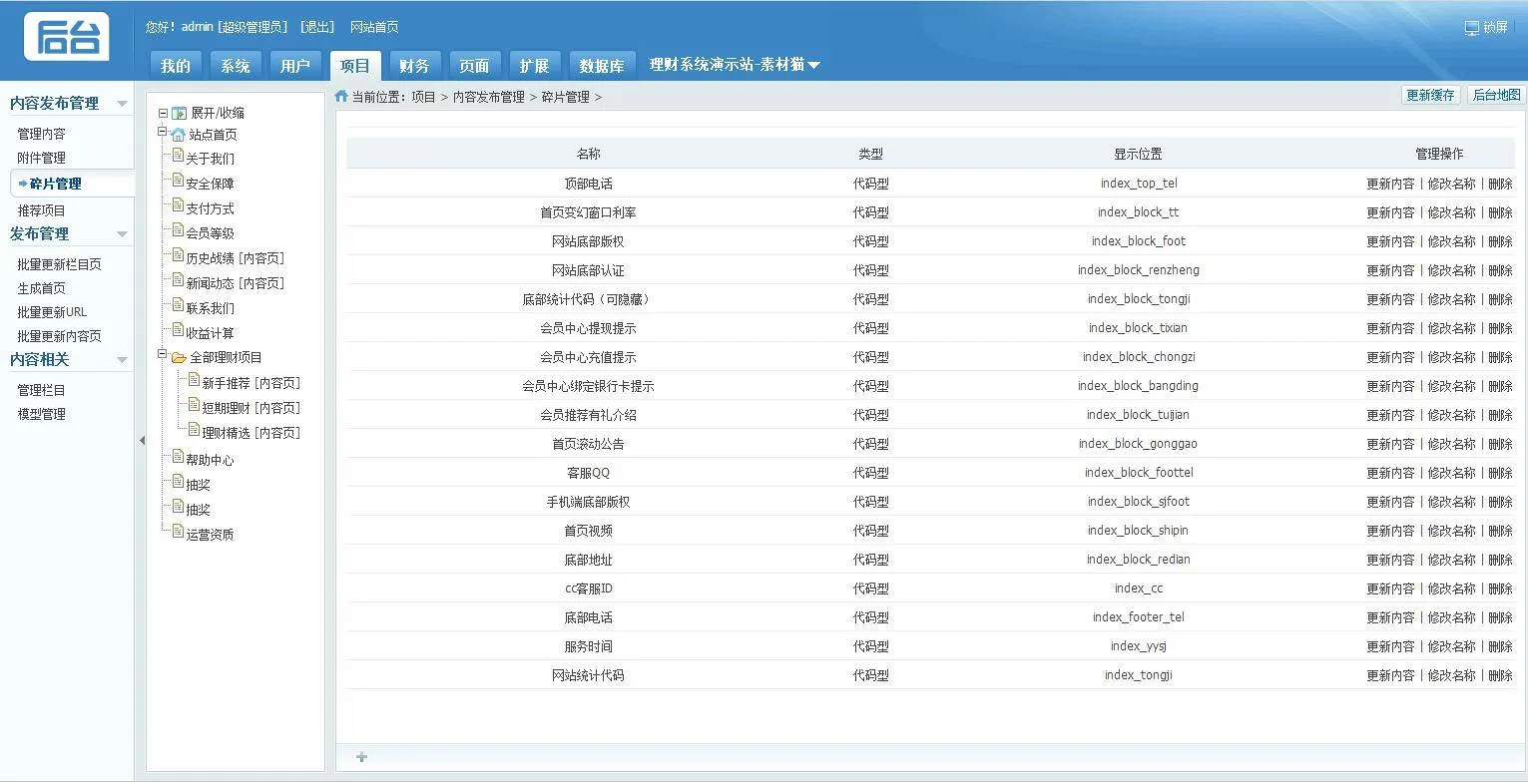Collapse the 内容发布管理 sidebar section

[122, 104]
